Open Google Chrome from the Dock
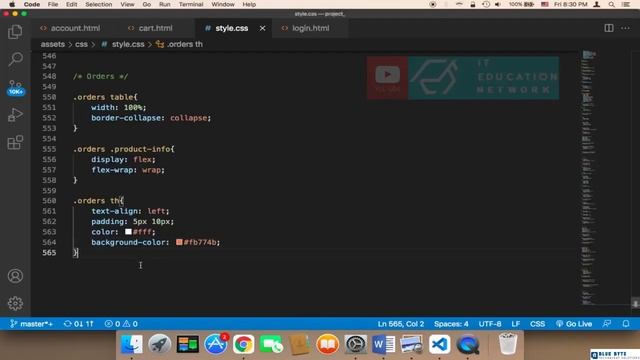 coord(243,344)
